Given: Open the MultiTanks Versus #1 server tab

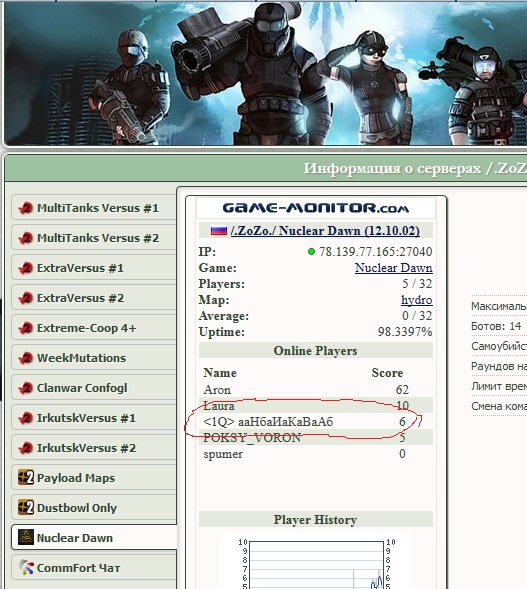Looking at the screenshot, I should coord(94,208).
